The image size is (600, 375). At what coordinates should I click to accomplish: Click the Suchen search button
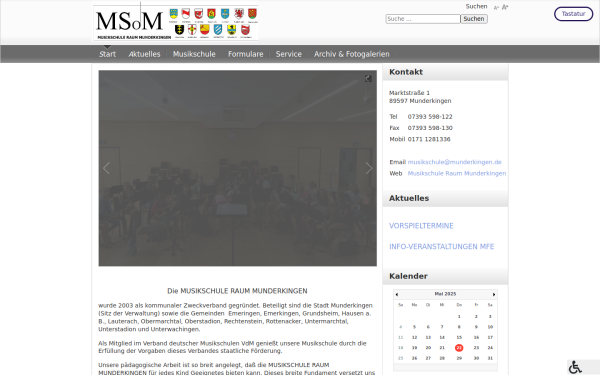pos(474,19)
